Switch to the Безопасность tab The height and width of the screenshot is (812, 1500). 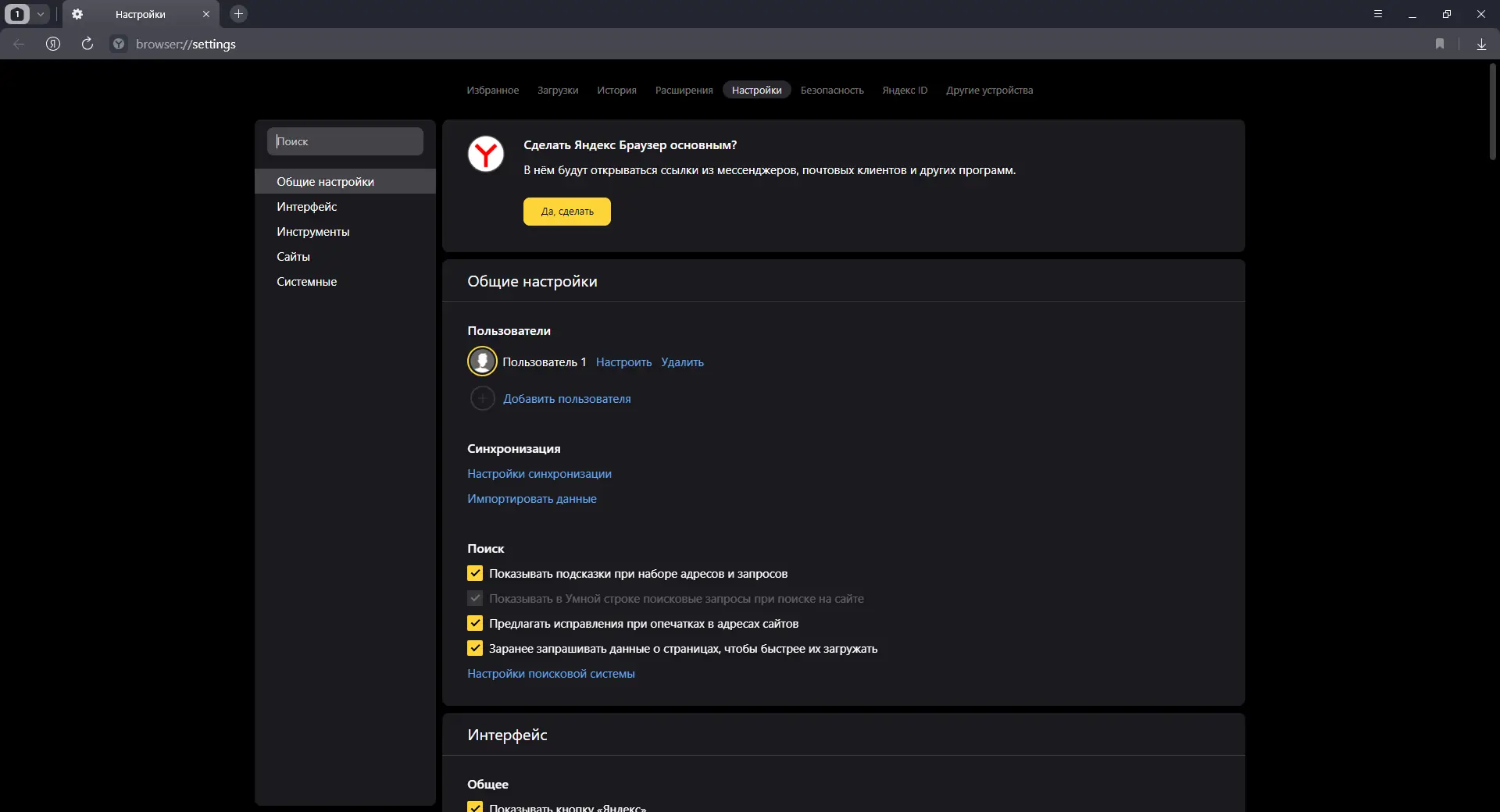[832, 90]
